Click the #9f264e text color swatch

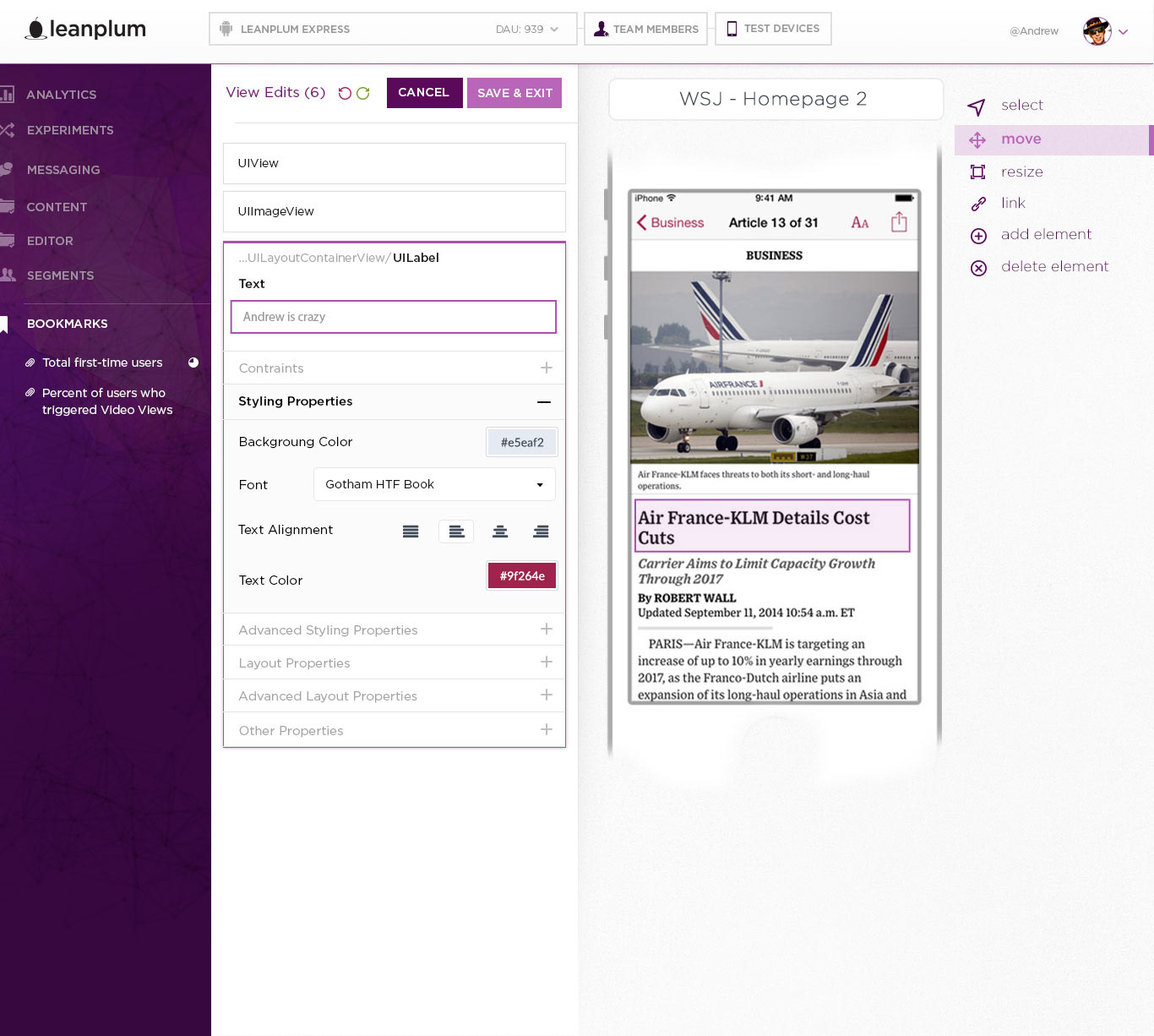click(522, 575)
